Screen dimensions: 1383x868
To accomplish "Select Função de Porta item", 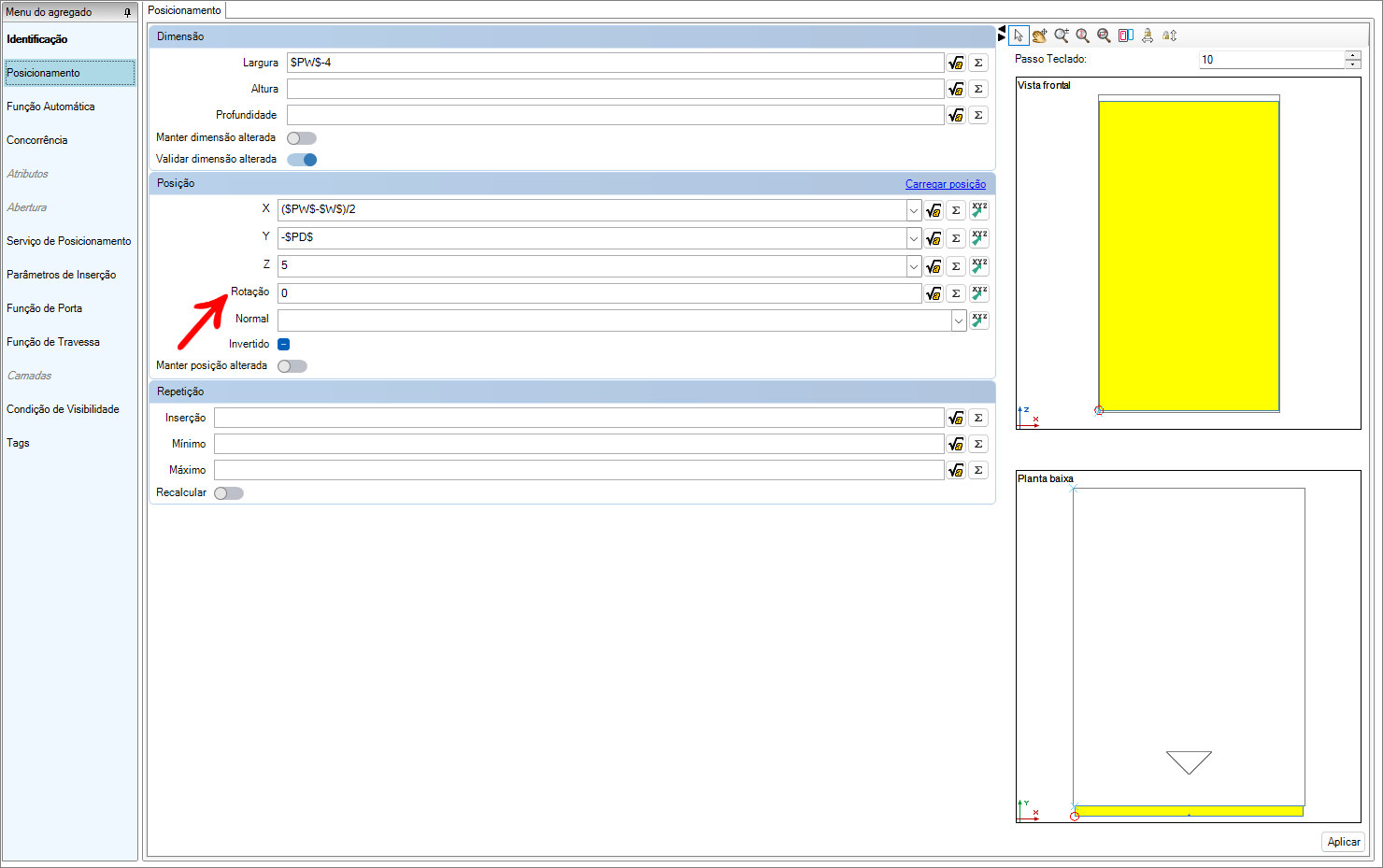I will click(x=45, y=308).
